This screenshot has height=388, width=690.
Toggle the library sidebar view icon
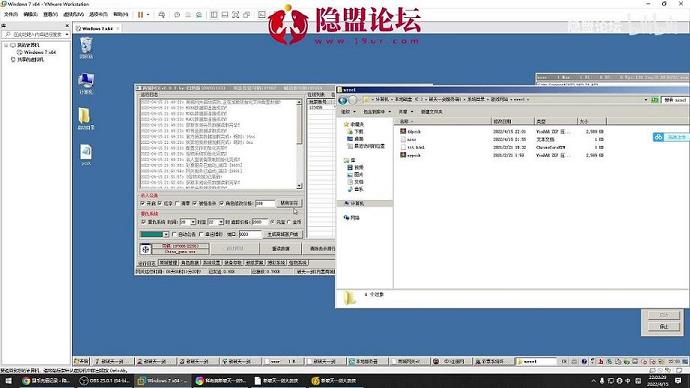tap(214, 15)
